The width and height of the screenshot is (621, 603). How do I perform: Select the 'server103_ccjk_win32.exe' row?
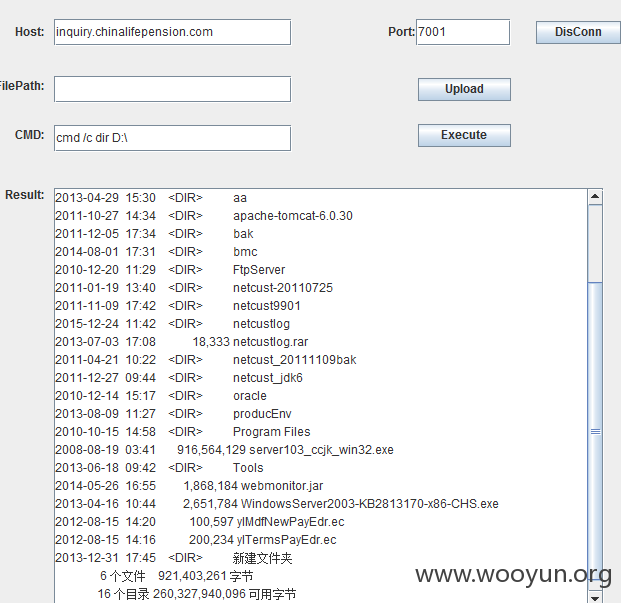point(224,450)
